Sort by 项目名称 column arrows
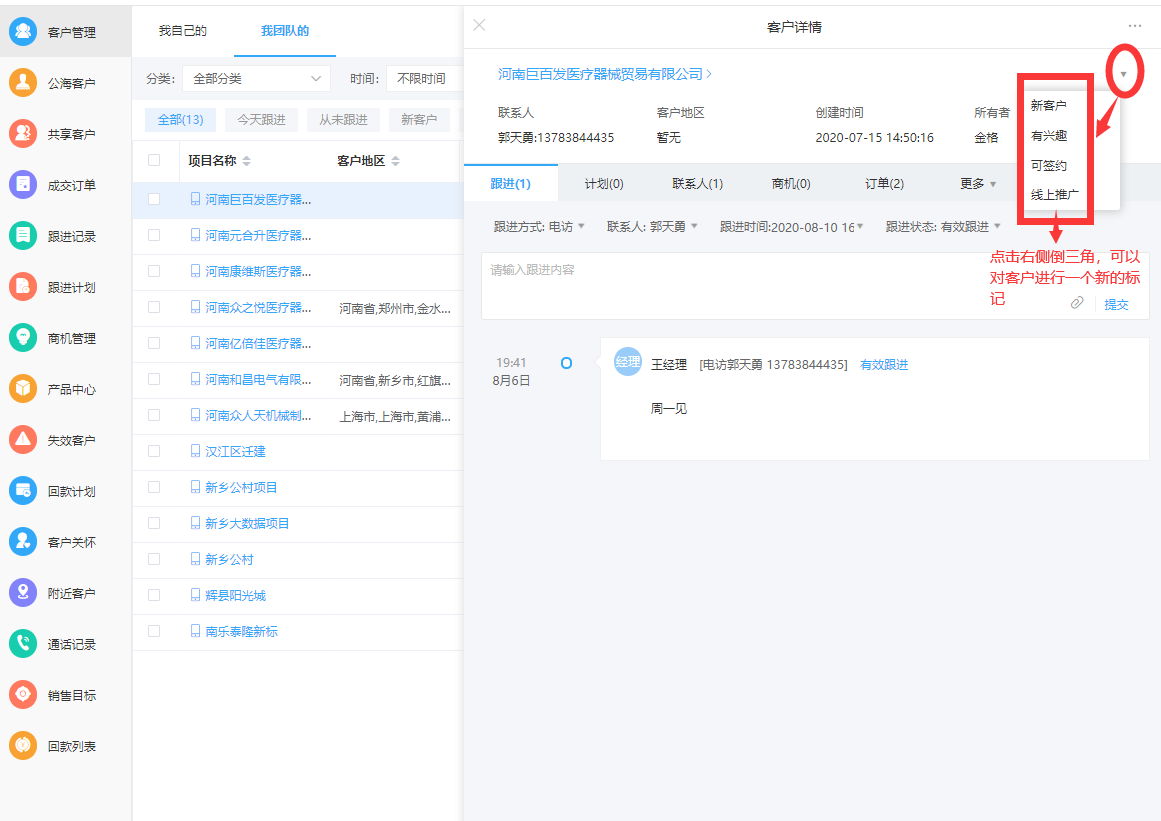 [247, 161]
